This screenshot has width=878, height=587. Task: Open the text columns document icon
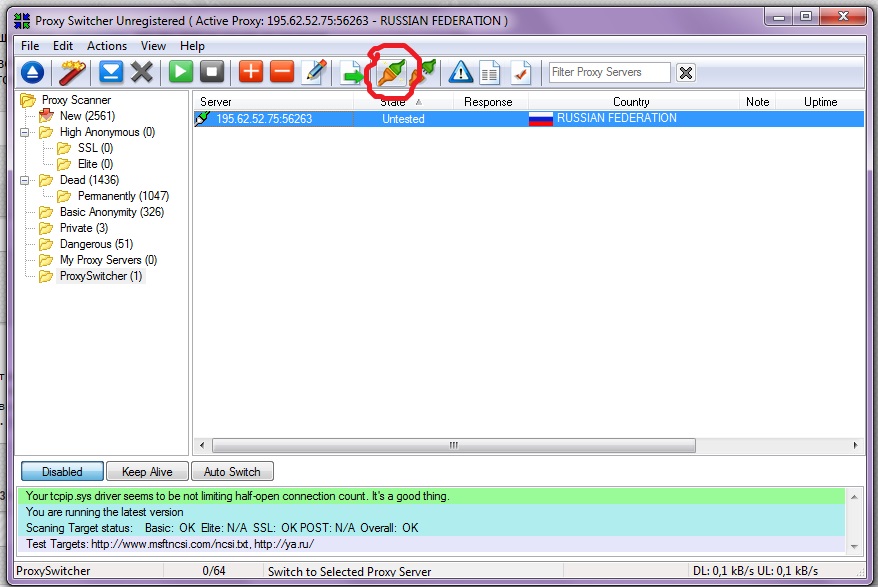coord(489,72)
